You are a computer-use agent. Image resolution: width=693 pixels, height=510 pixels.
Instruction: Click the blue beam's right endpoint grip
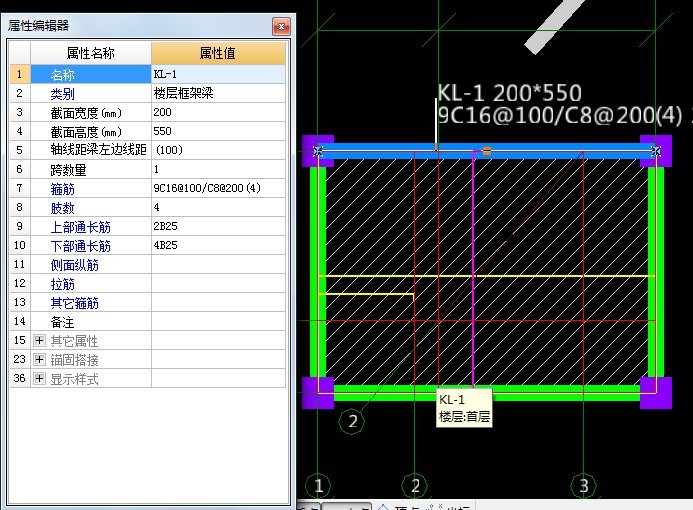tap(656, 151)
